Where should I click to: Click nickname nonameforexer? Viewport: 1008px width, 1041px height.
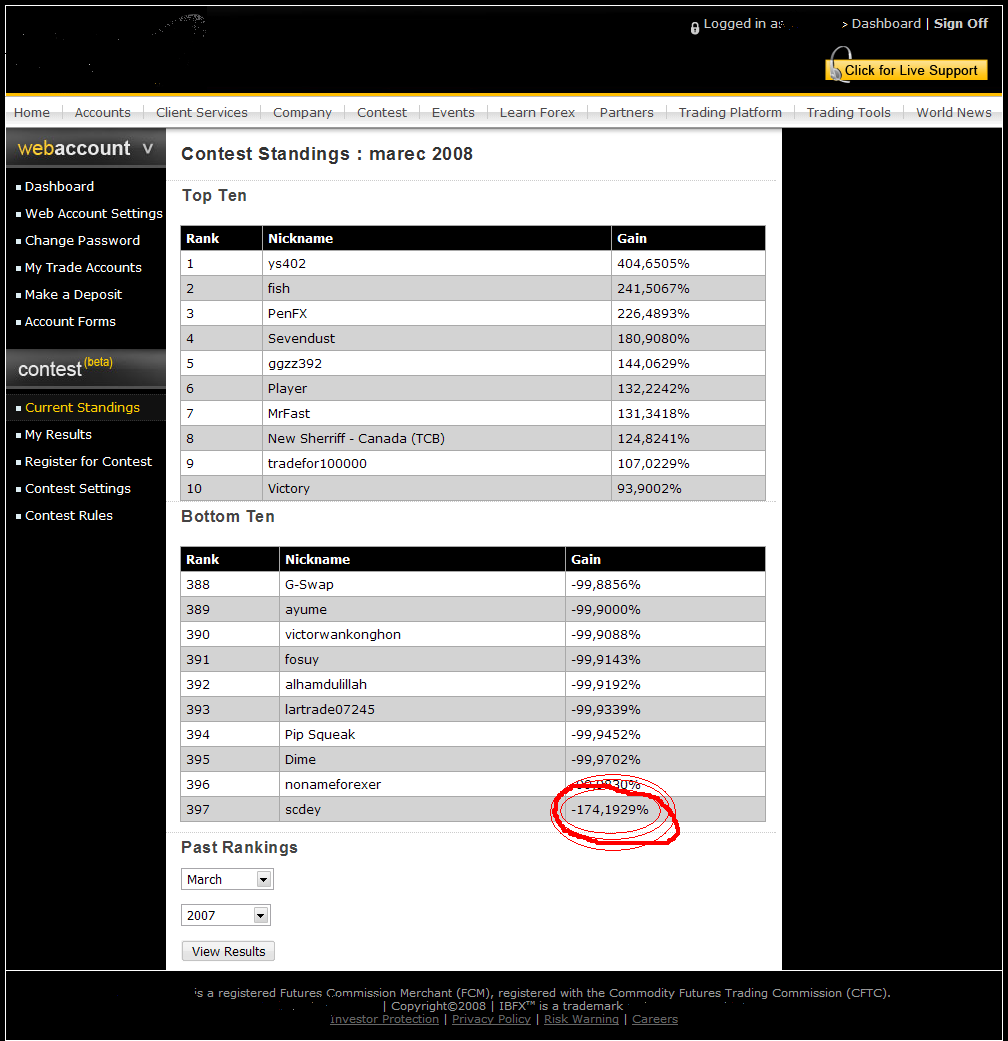coord(333,785)
